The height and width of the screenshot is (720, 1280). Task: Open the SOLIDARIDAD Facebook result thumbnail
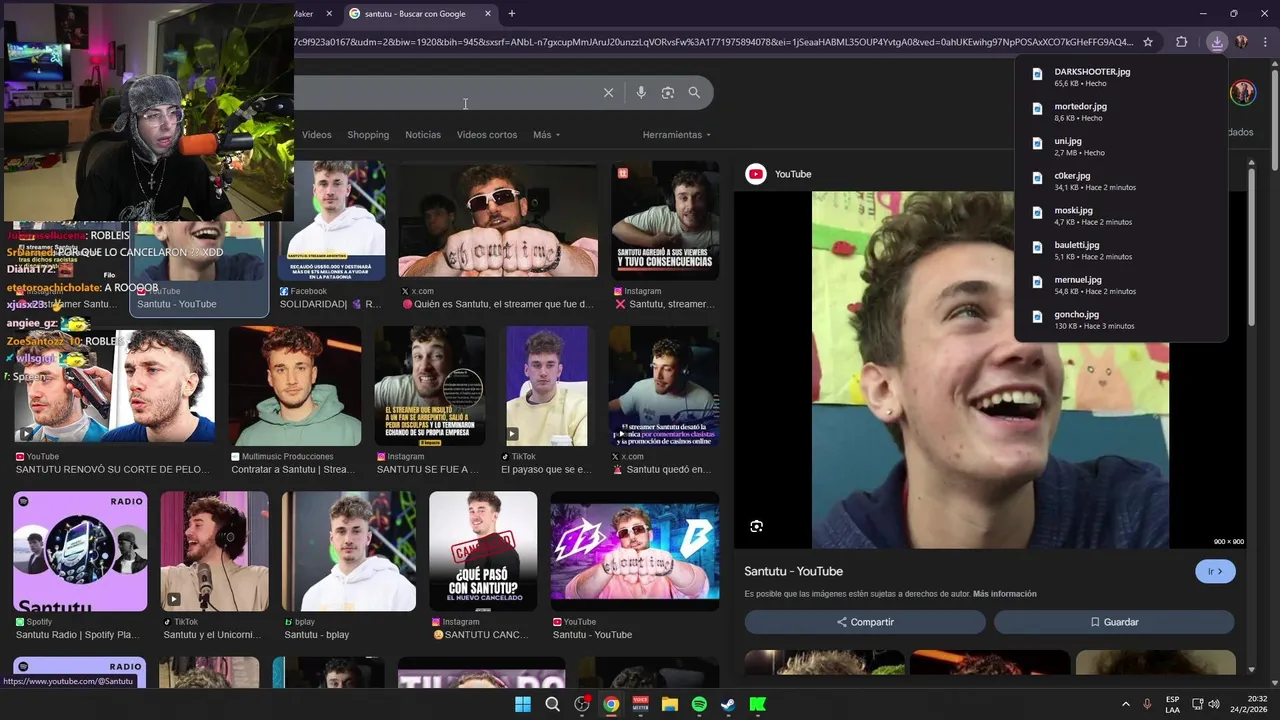click(332, 222)
